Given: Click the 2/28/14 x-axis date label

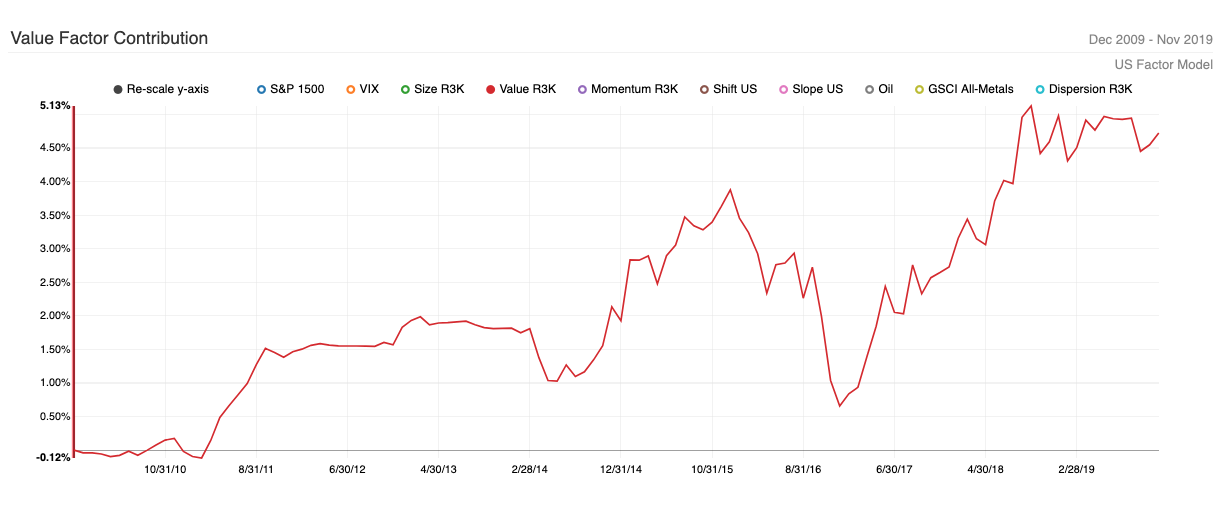Looking at the screenshot, I should click(528, 468).
